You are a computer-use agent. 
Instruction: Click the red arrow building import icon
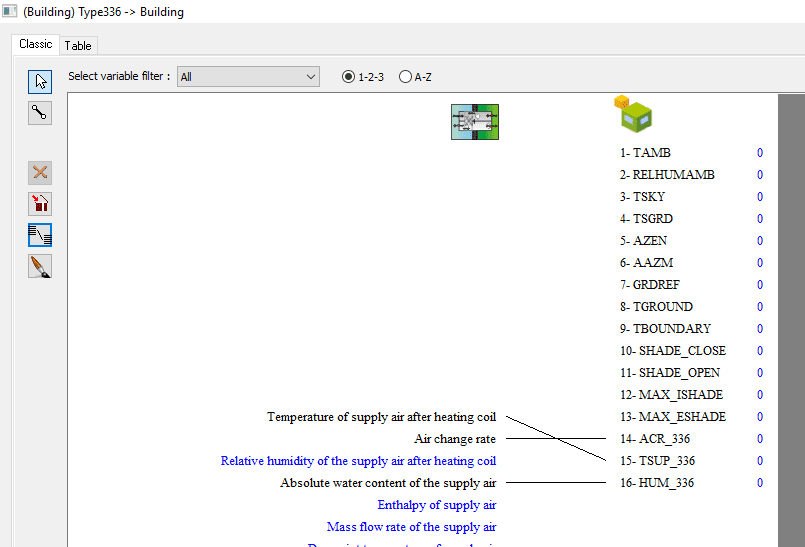(x=40, y=204)
